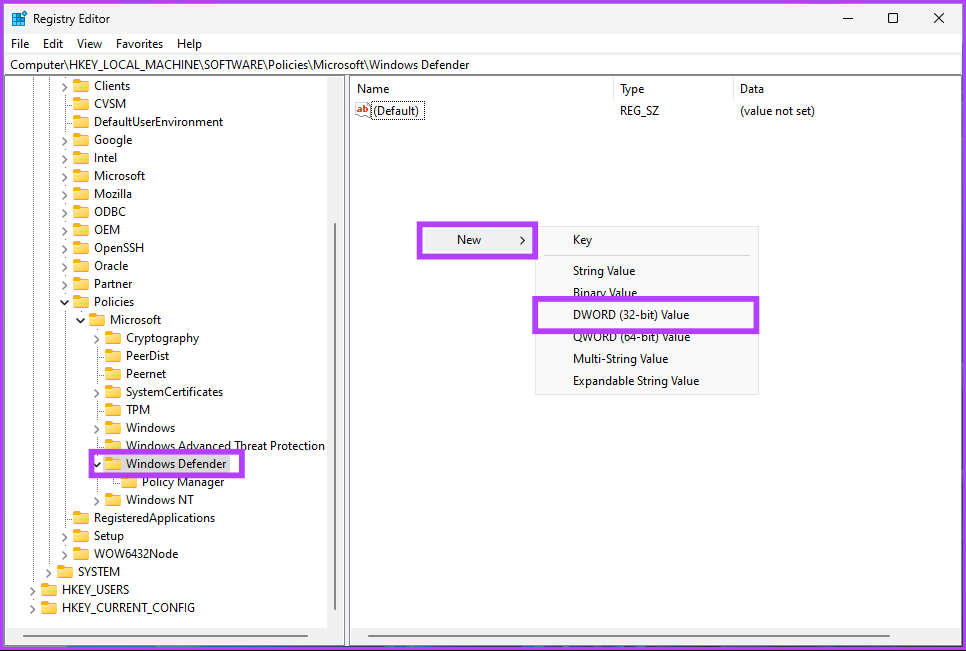966x651 pixels.
Task: Expand the HKEY_CURRENT_CONFIG node
Action: pos(33,608)
